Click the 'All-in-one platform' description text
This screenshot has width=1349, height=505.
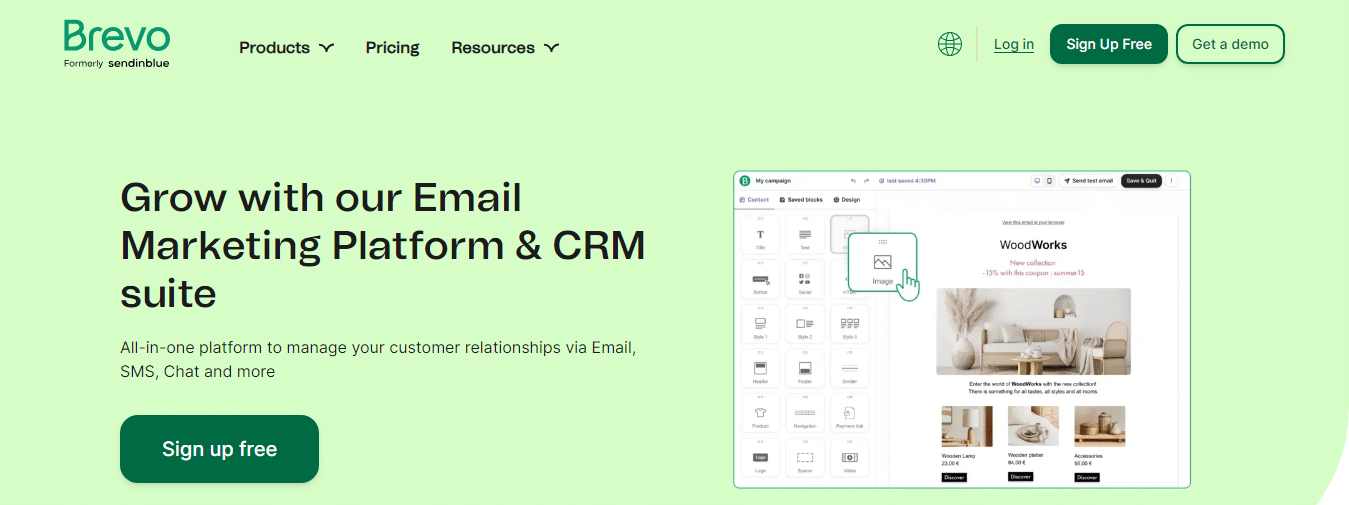[378, 360]
